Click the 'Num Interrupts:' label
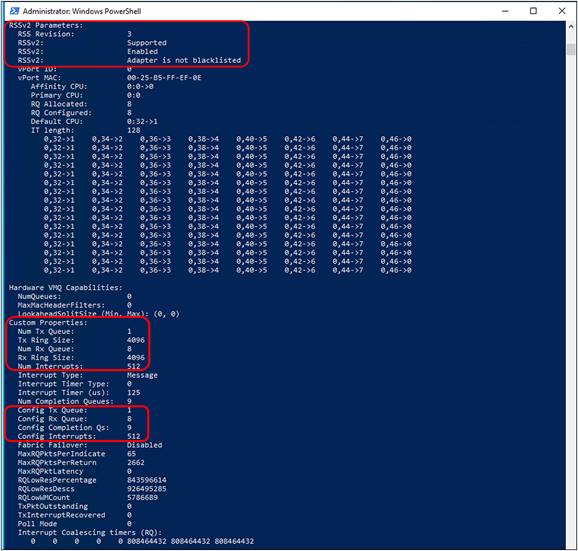Viewport: 578px width, 551px height. 50,367
